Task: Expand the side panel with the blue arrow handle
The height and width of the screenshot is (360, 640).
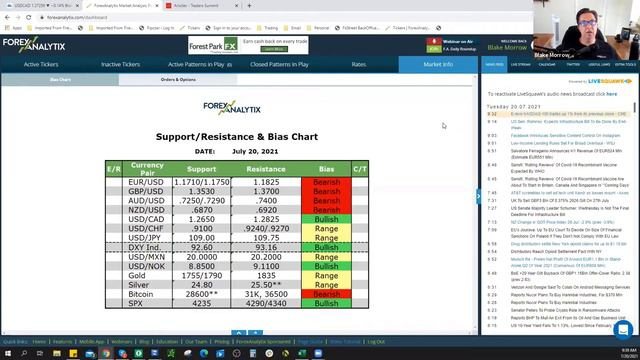Action: pos(478,196)
